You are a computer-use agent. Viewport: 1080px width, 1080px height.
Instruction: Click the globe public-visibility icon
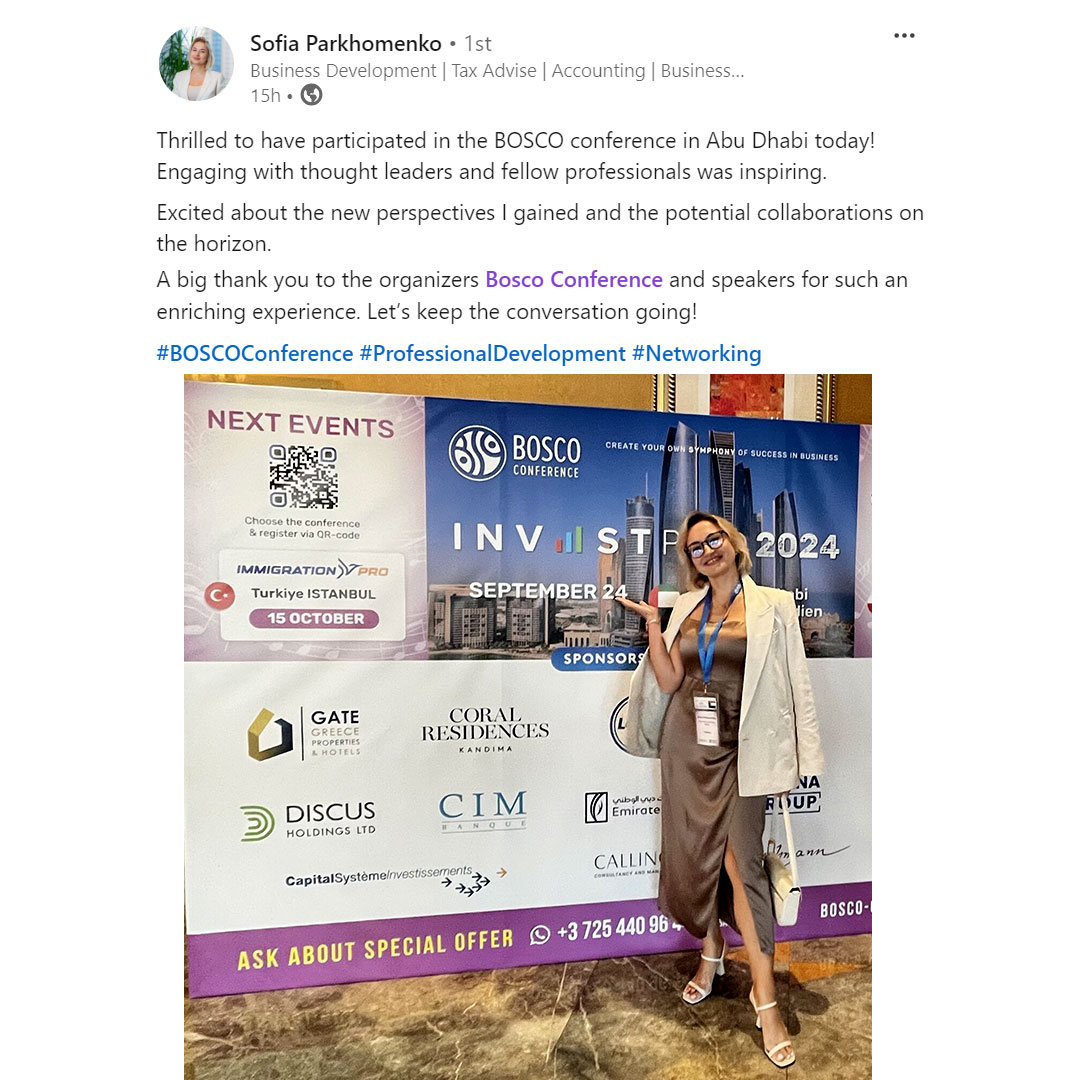tap(311, 94)
